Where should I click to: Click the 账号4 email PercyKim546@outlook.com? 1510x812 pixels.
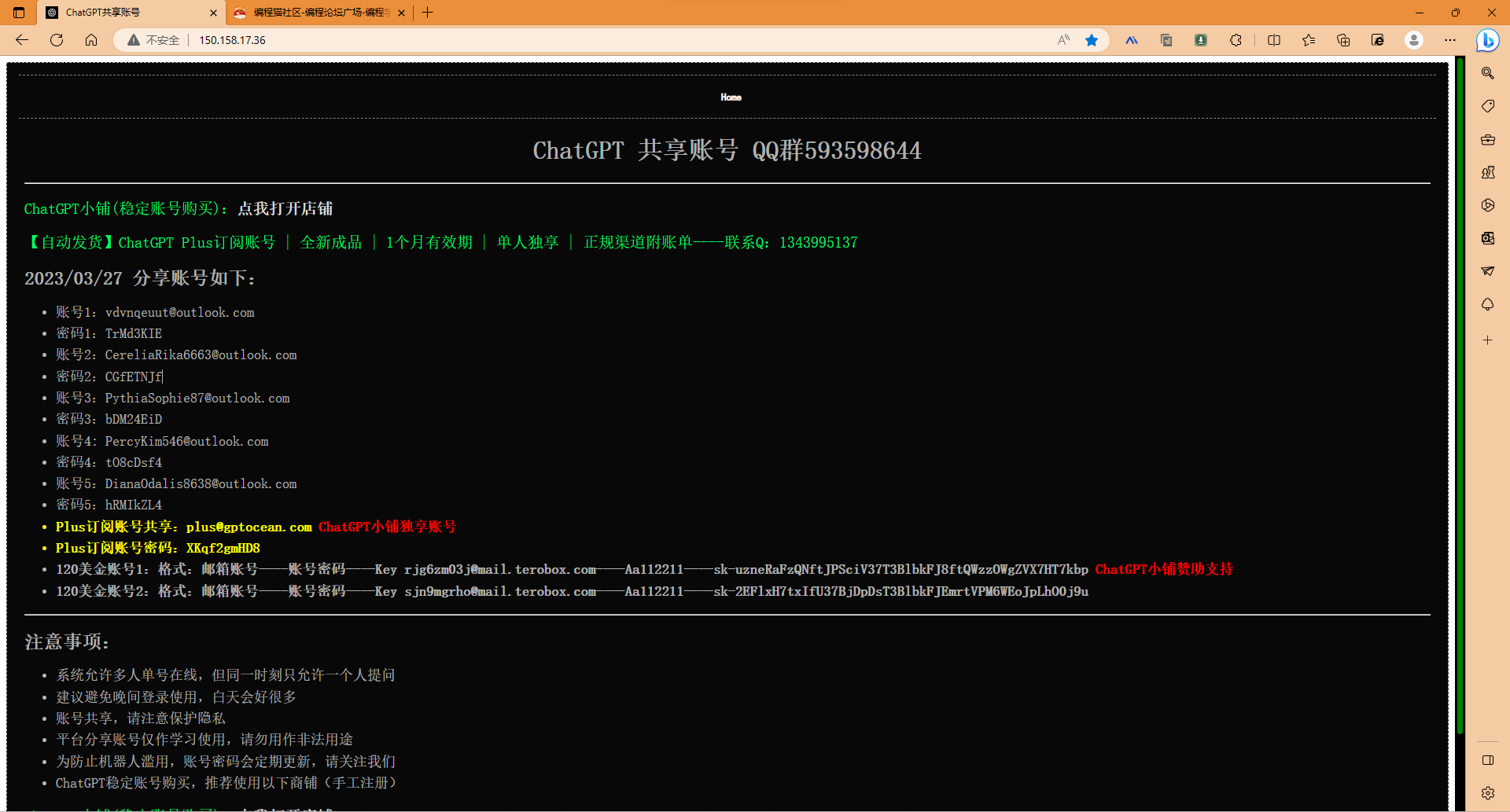(187, 441)
